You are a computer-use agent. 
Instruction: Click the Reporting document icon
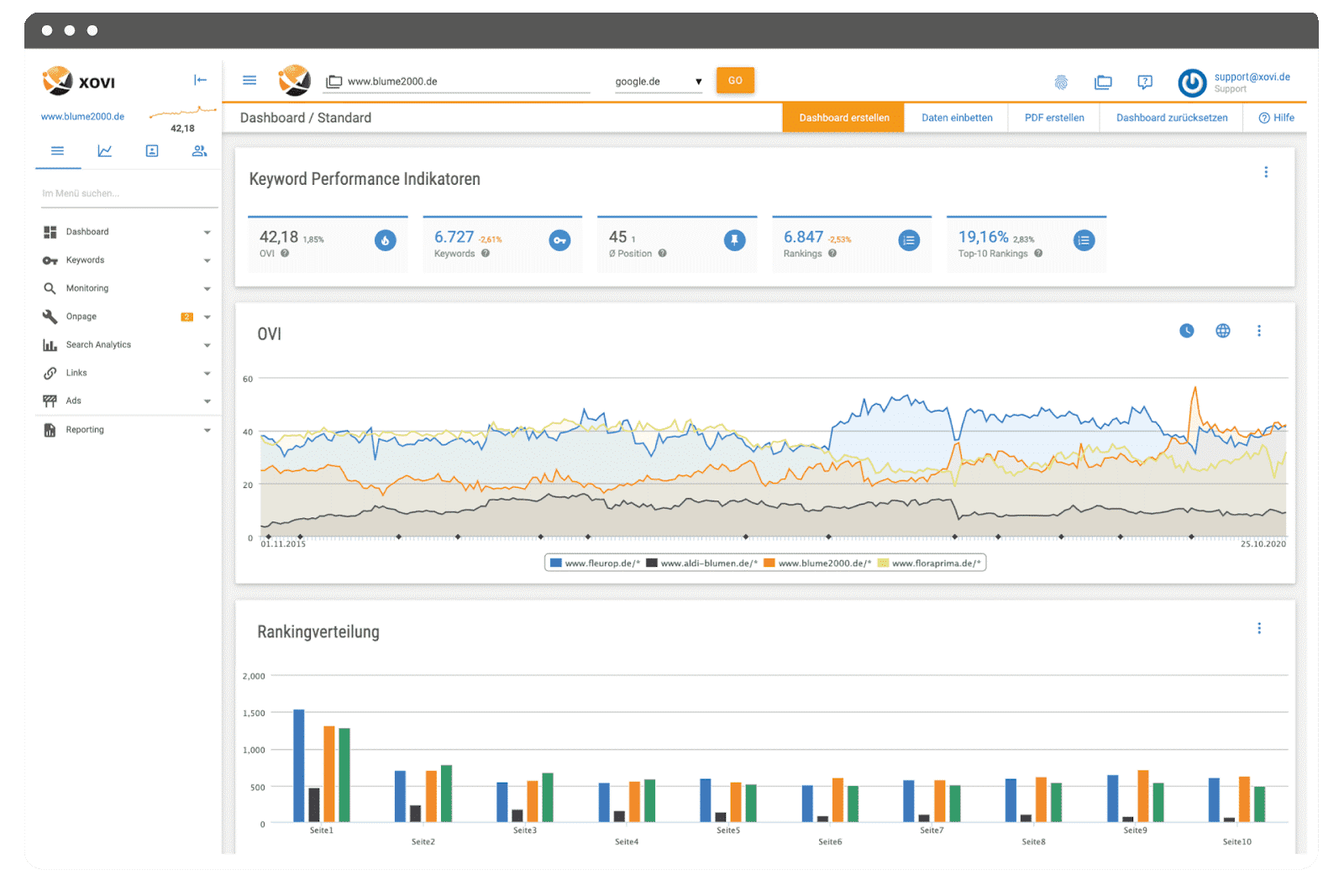point(50,430)
